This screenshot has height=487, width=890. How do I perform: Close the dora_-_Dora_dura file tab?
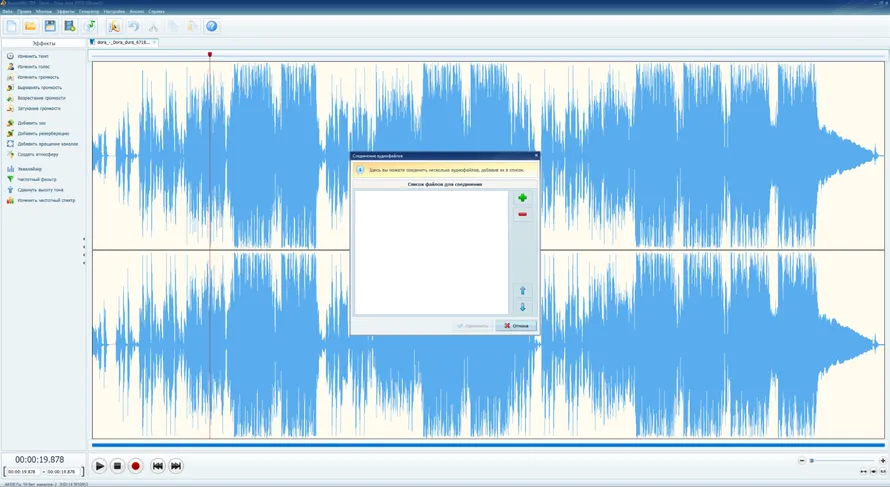point(154,43)
